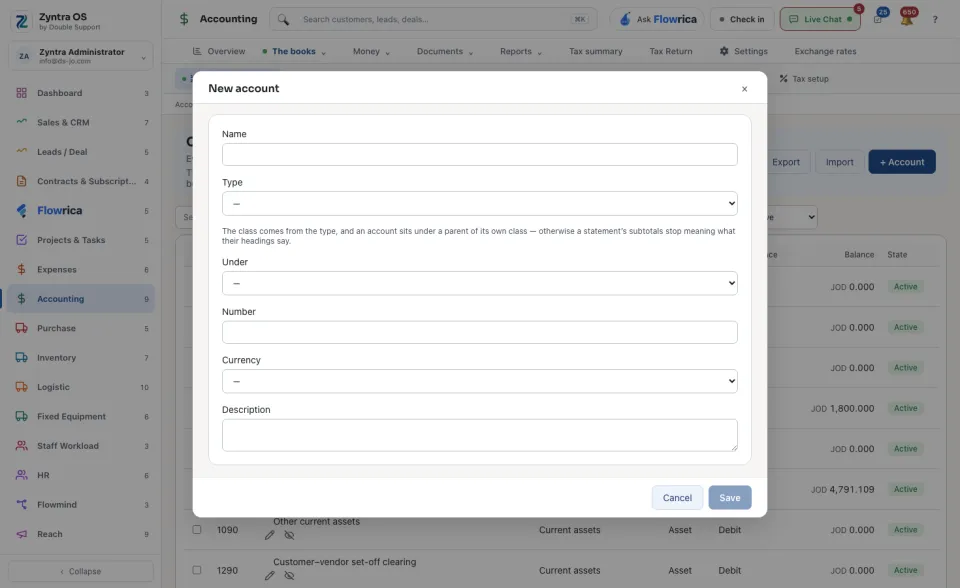Open Logistic sidebar icon
960x588 pixels.
(21, 387)
